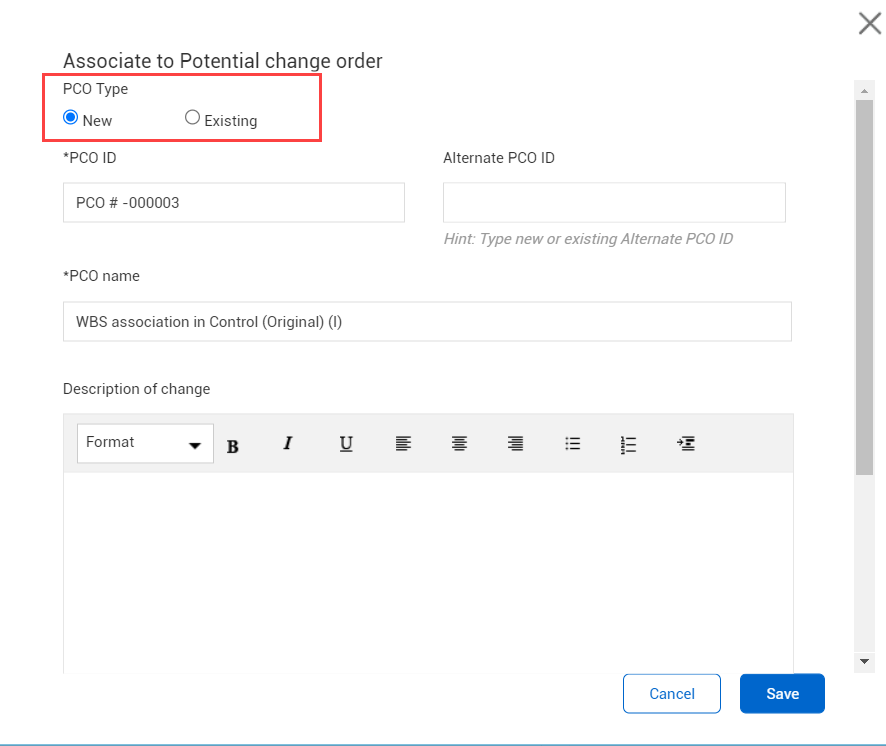This screenshot has width=886, height=746.
Task: Apply underline formatting in description toolbar
Action: (346, 444)
